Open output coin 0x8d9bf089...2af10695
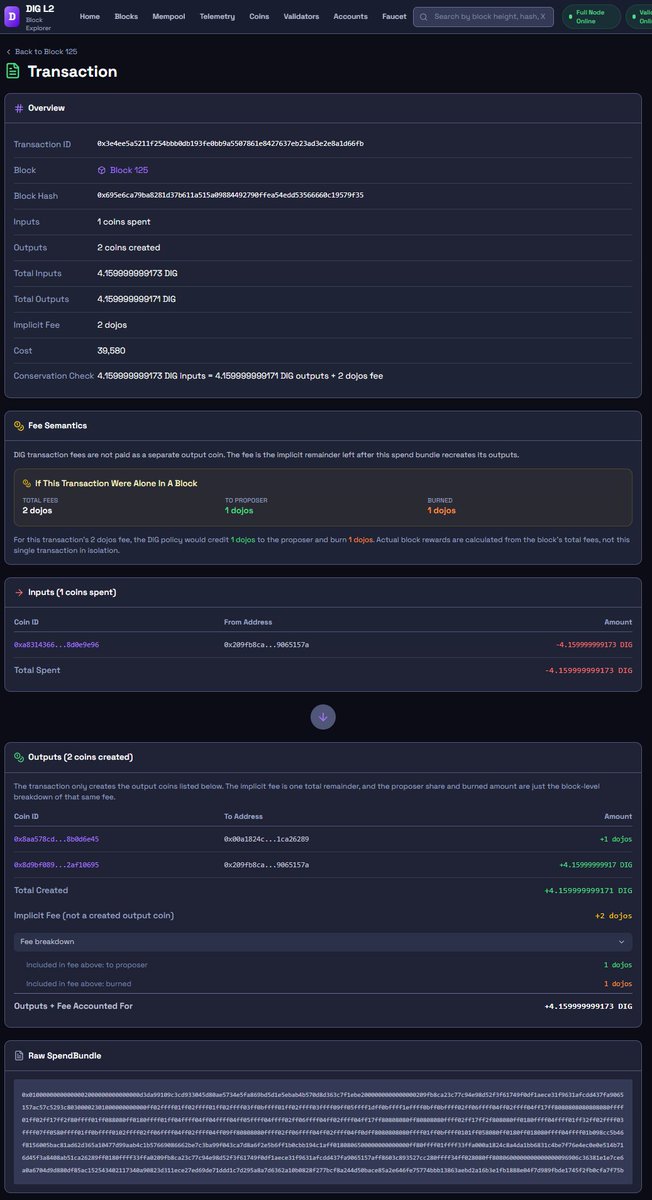 [56, 864]
